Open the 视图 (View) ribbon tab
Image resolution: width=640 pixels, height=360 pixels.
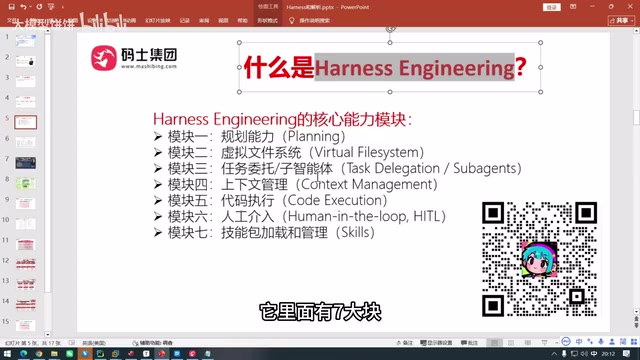tap(223, 20)
